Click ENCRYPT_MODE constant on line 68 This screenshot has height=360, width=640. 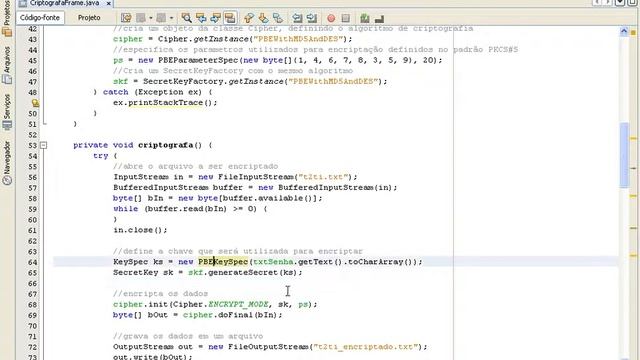(x=238, y=304)
